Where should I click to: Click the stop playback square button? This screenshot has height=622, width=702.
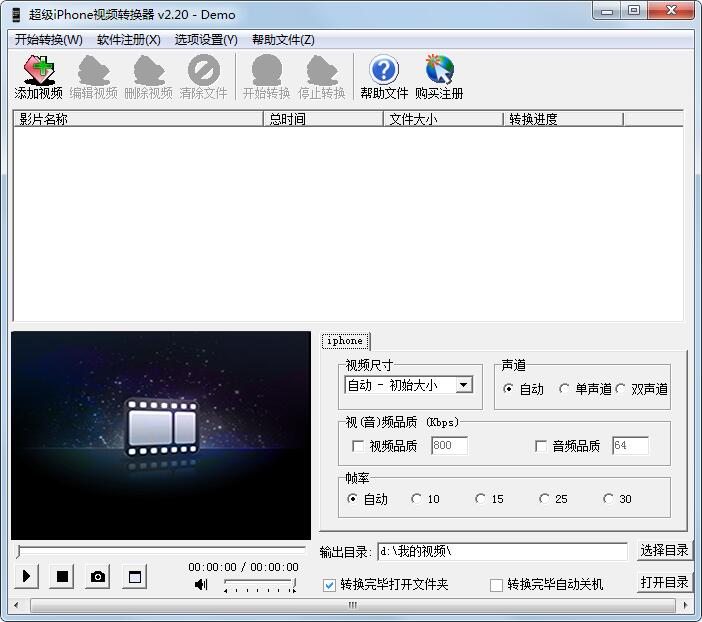point(62,576)
